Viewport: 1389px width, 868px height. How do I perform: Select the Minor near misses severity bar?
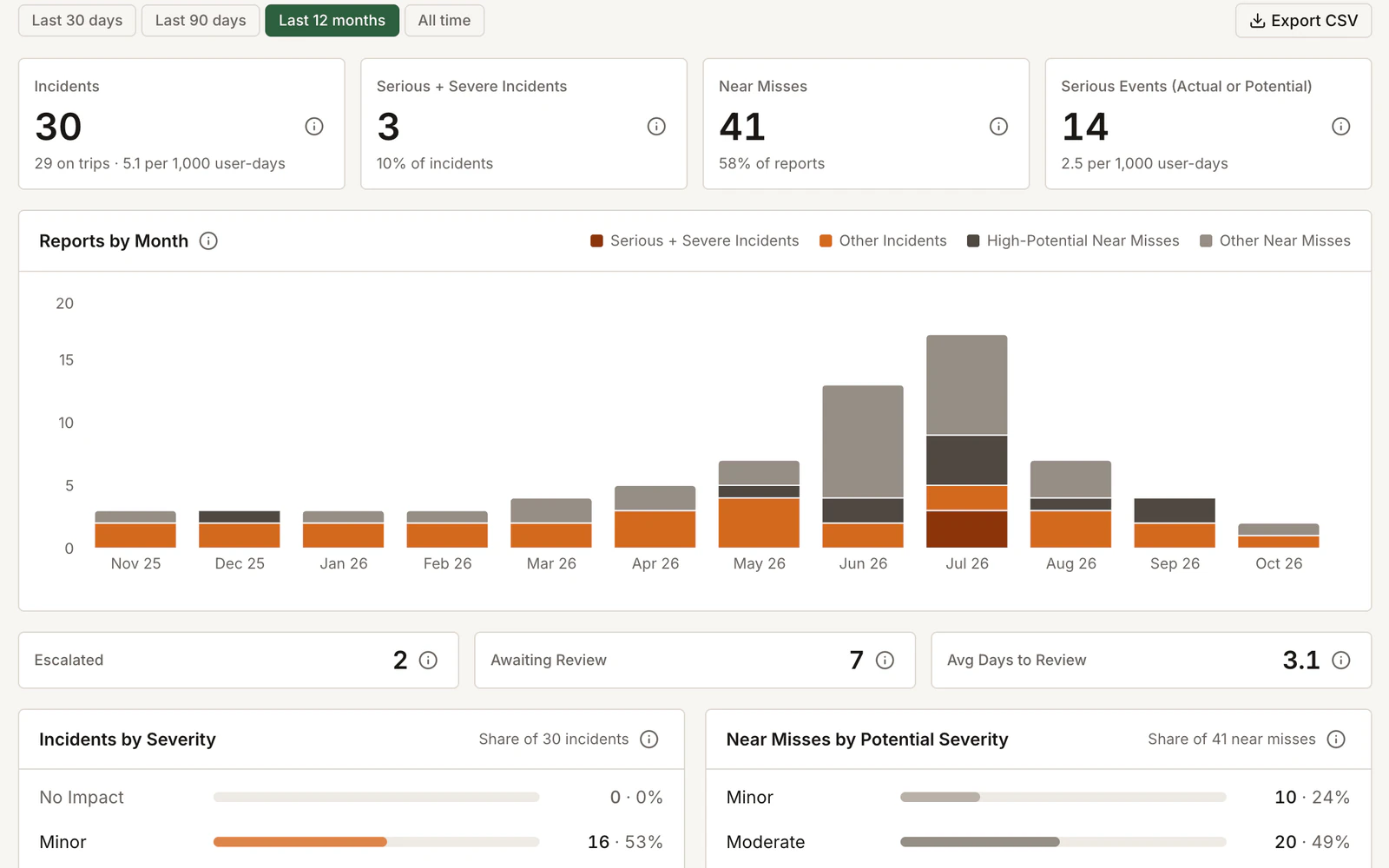tap(1063, 797)
